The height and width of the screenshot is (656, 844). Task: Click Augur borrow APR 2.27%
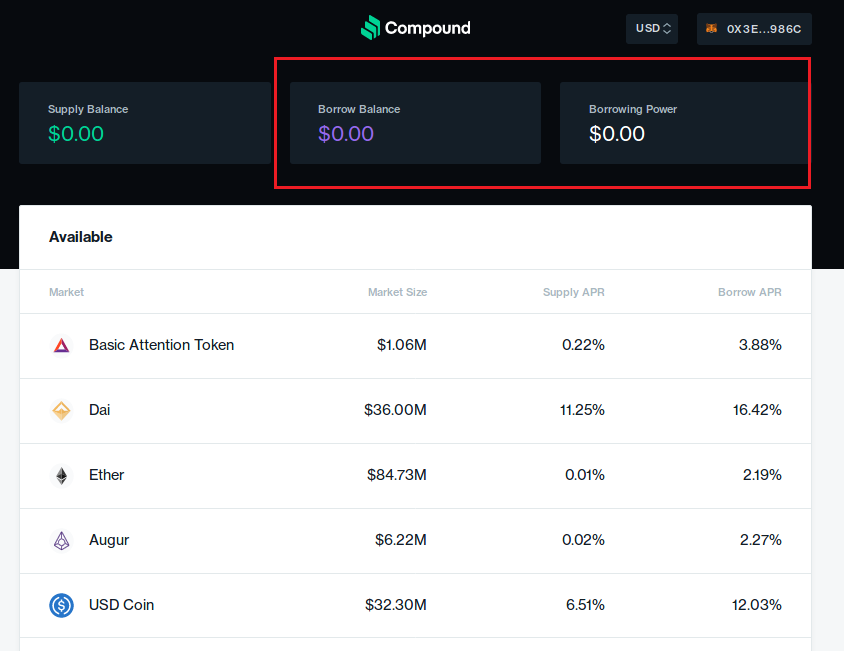[761, 540]
